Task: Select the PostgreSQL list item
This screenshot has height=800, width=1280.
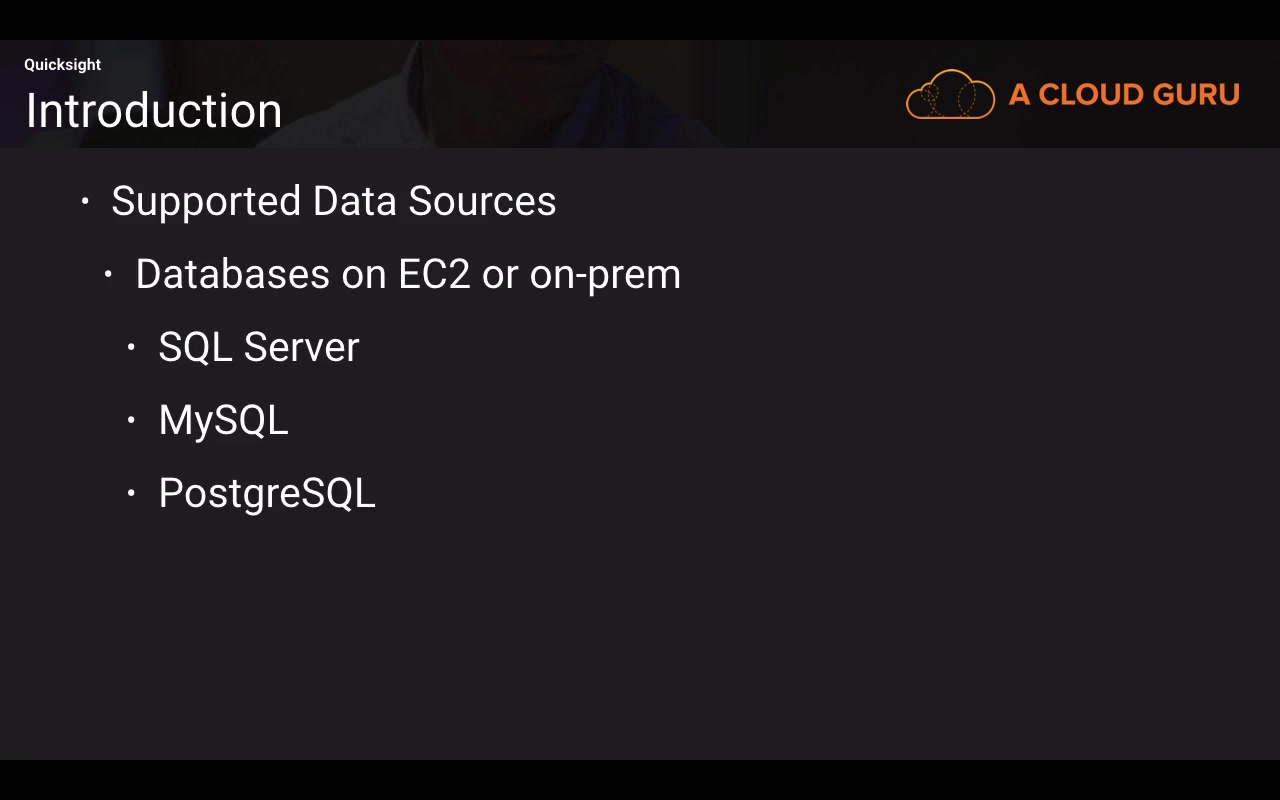Action: (267, 493)
